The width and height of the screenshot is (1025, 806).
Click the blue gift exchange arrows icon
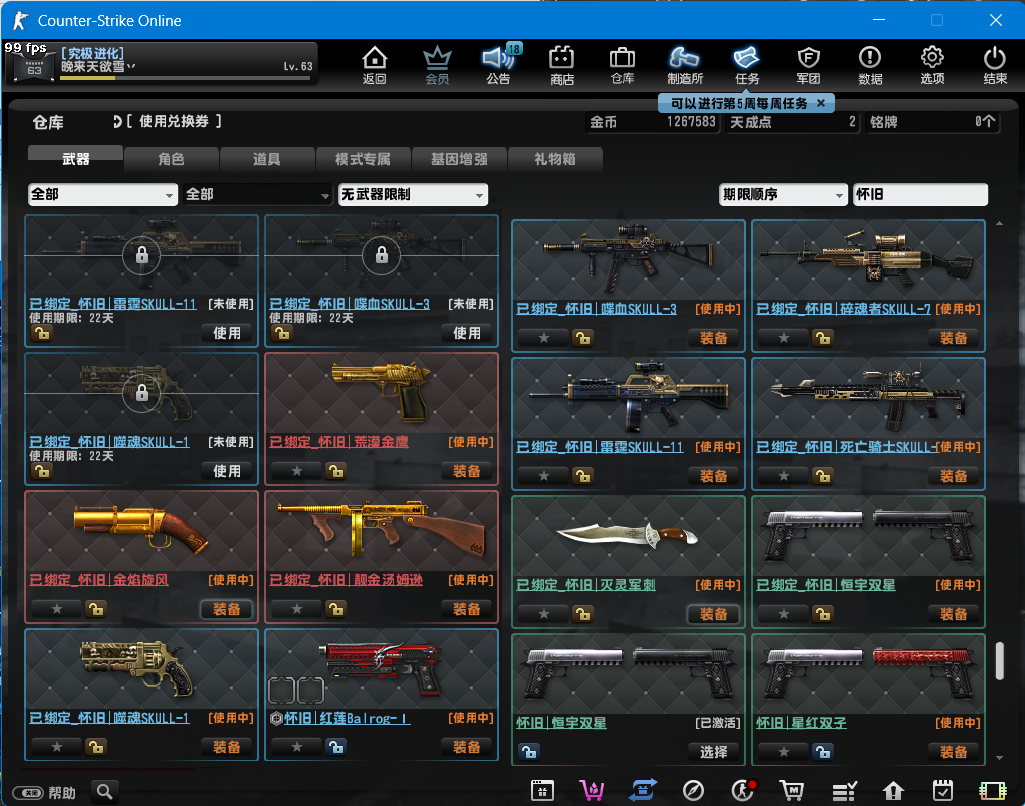tap(643, 791)
